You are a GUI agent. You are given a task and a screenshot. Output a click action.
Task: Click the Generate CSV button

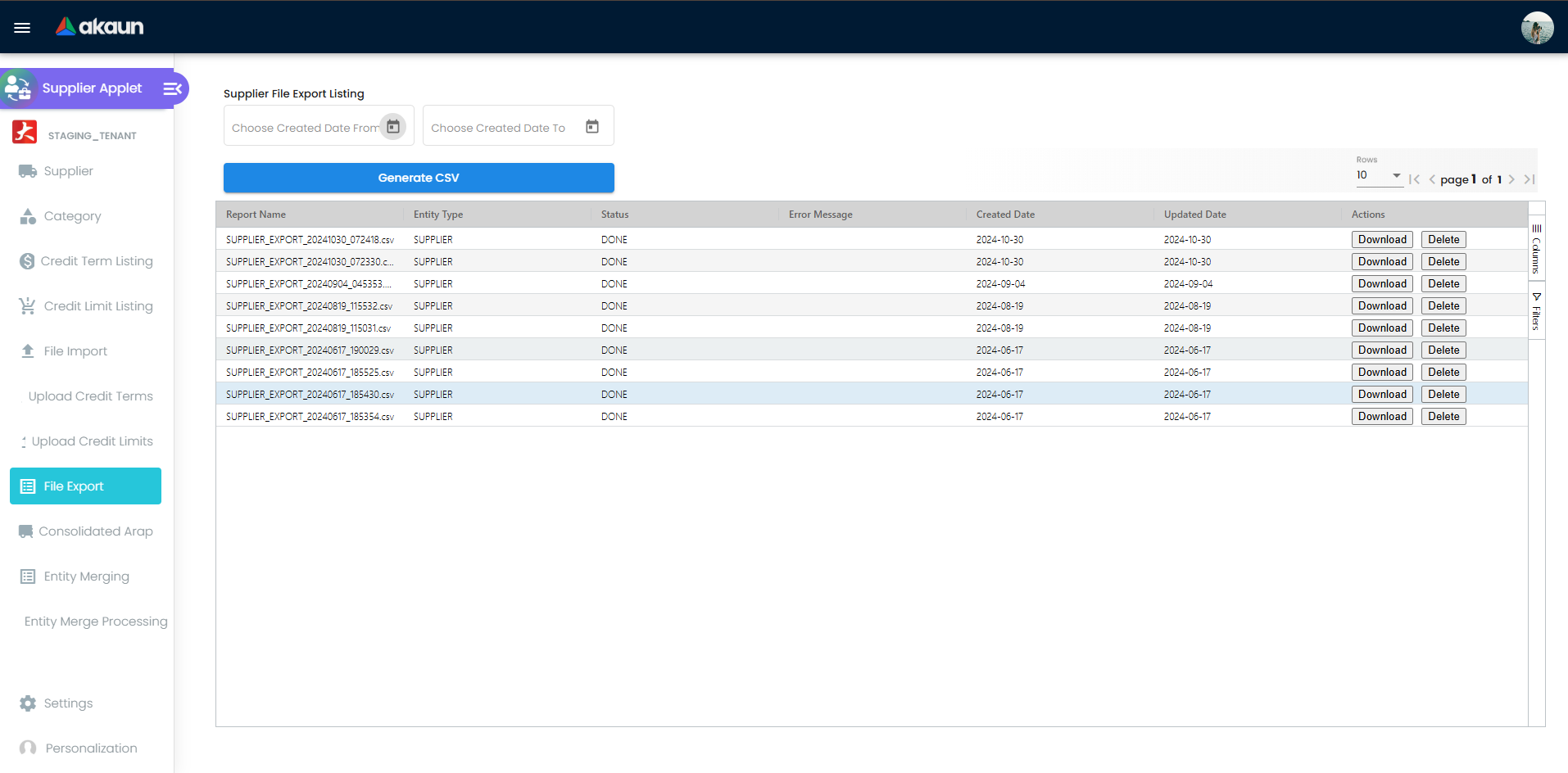click(x=419, y=178)
